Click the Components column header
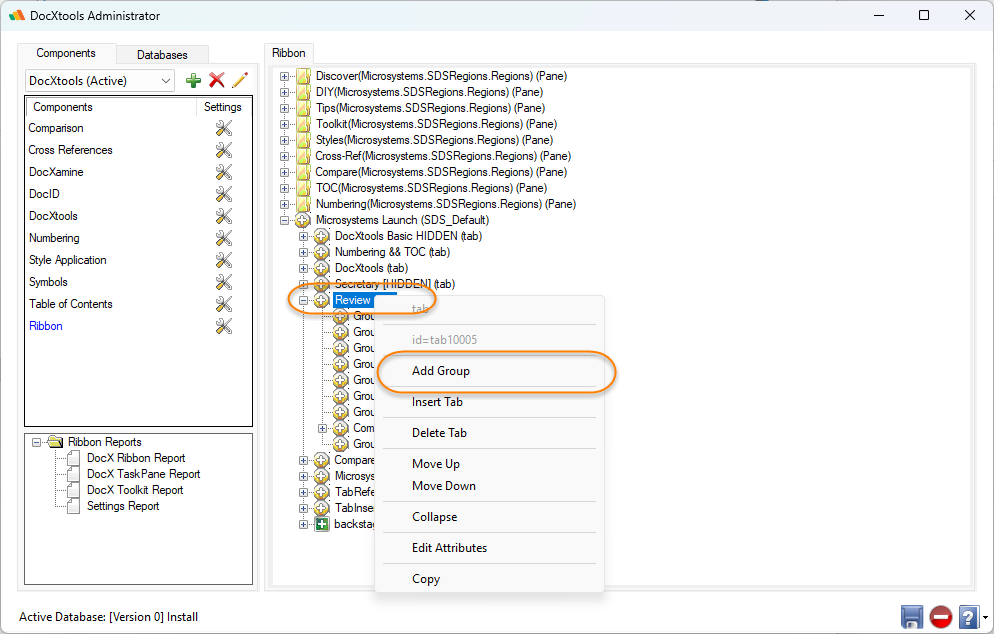This screenshot has height=634, width=994. 63,107
